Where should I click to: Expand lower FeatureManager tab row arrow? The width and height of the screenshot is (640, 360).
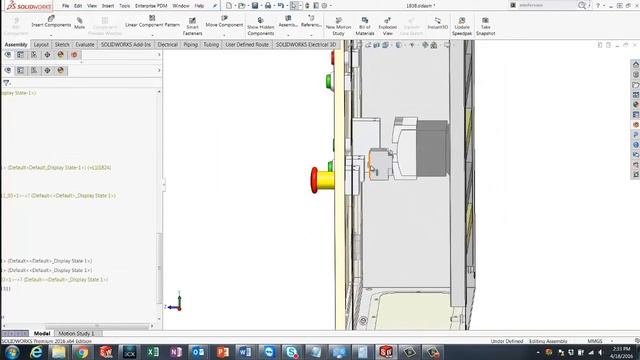coord(159,71)
